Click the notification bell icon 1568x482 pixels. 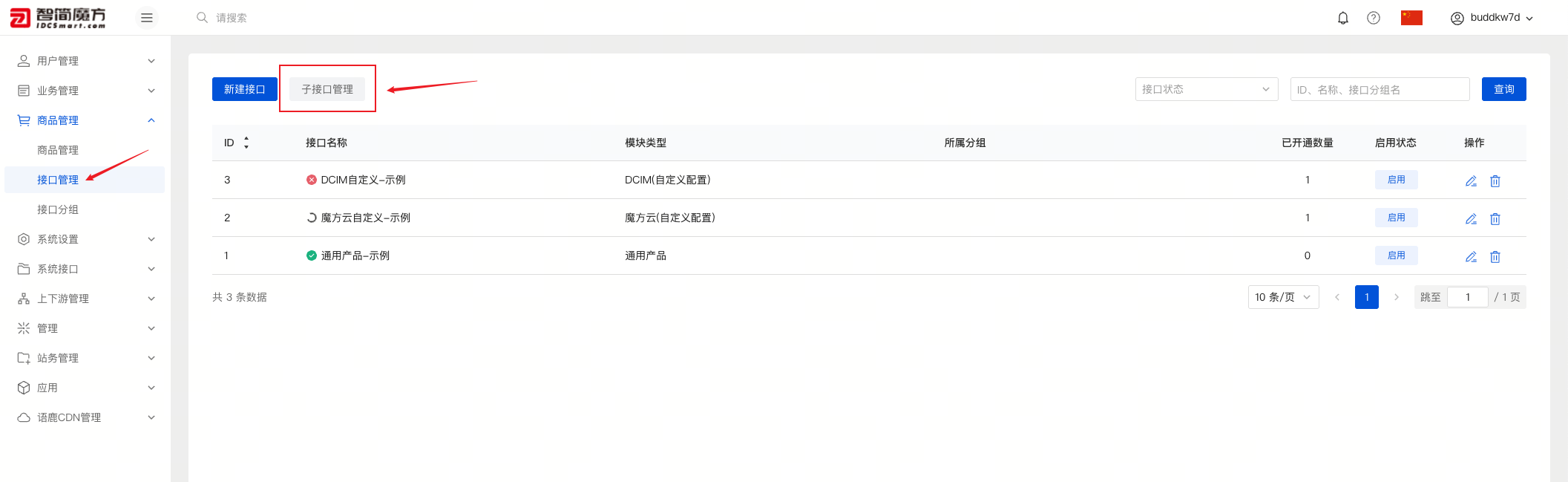tap(1342, 18)
